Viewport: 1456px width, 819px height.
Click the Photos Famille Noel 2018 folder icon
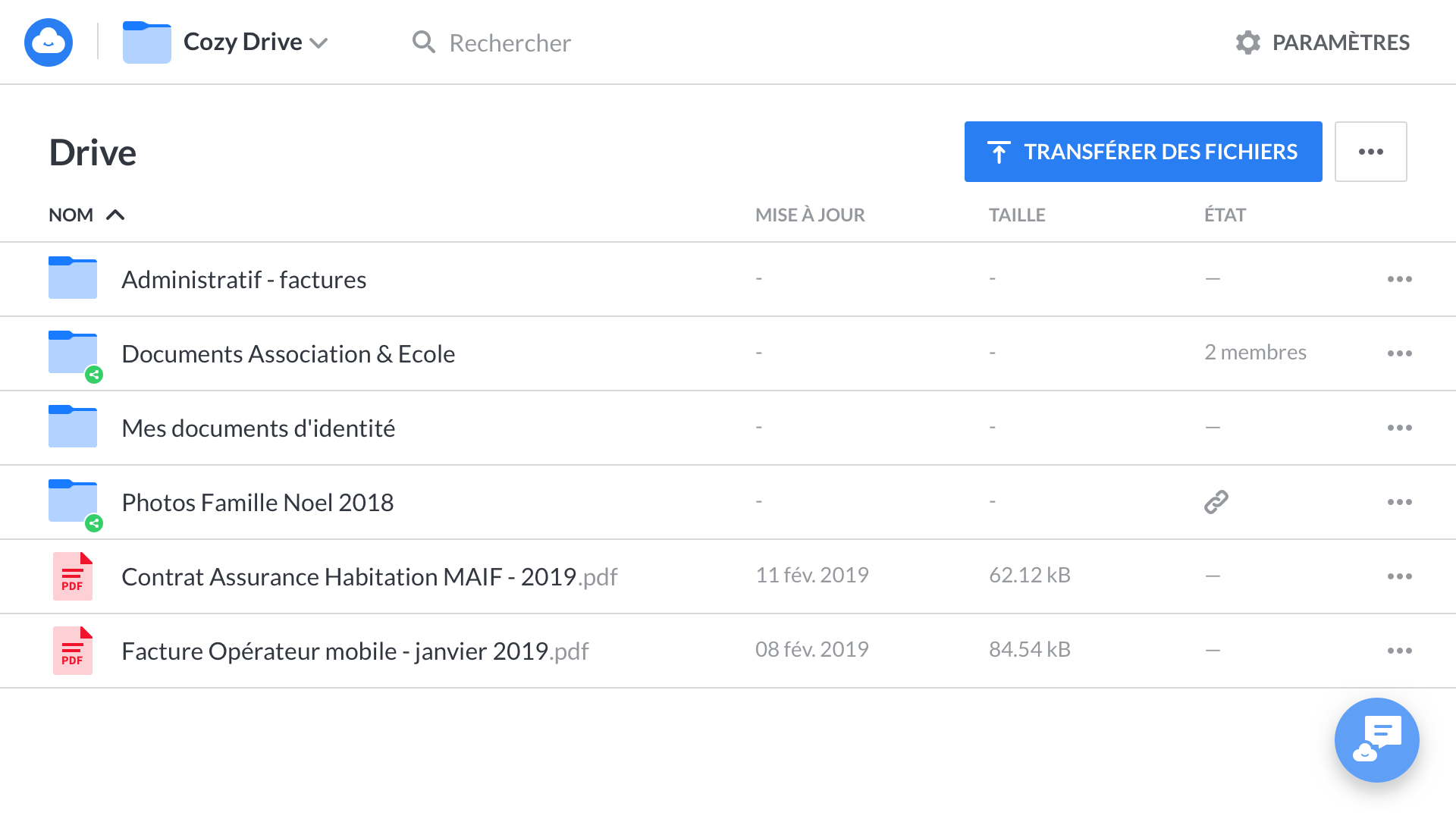pyautogui.click(x=73, y=501)
